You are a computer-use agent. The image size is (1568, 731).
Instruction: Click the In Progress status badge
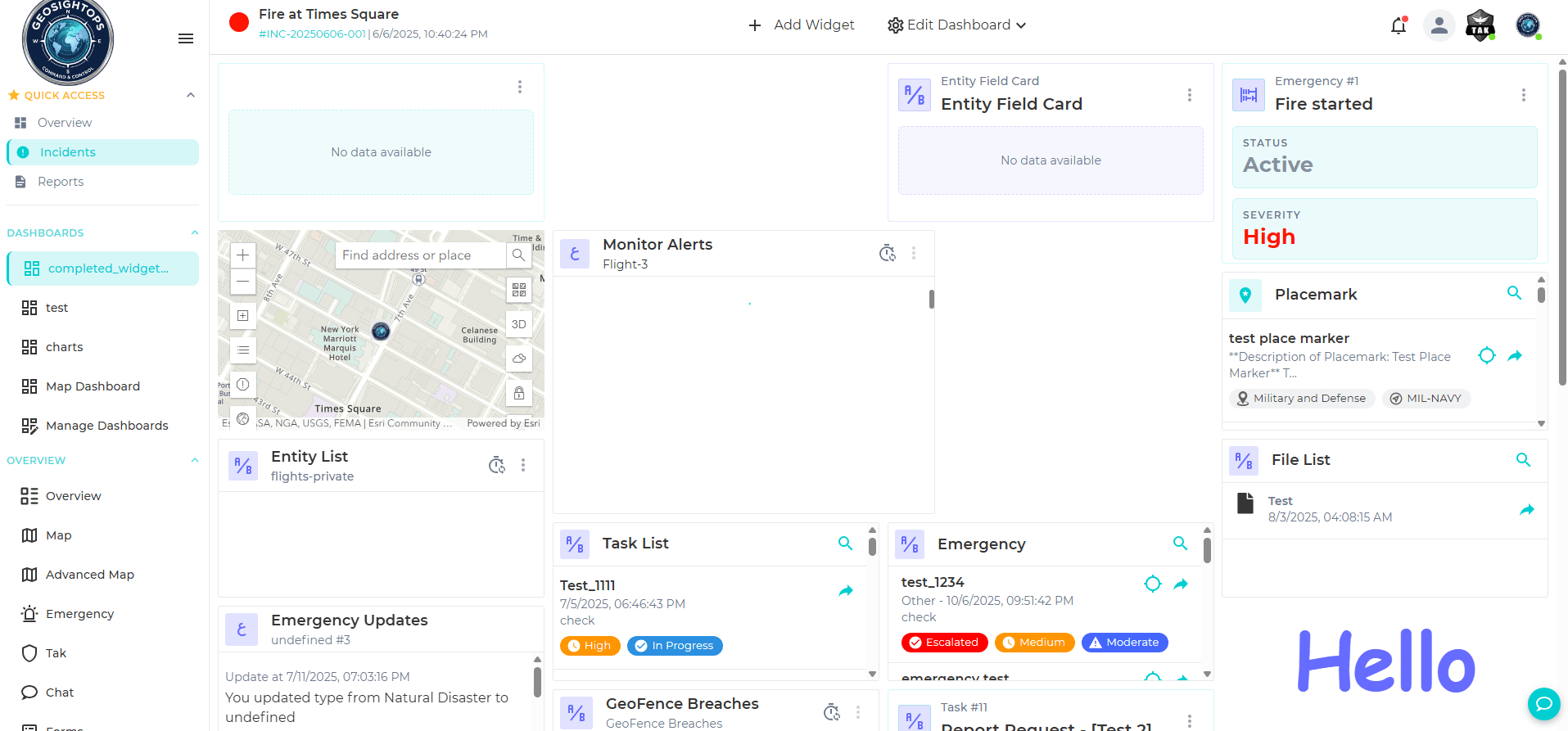(x=675, y=646)
